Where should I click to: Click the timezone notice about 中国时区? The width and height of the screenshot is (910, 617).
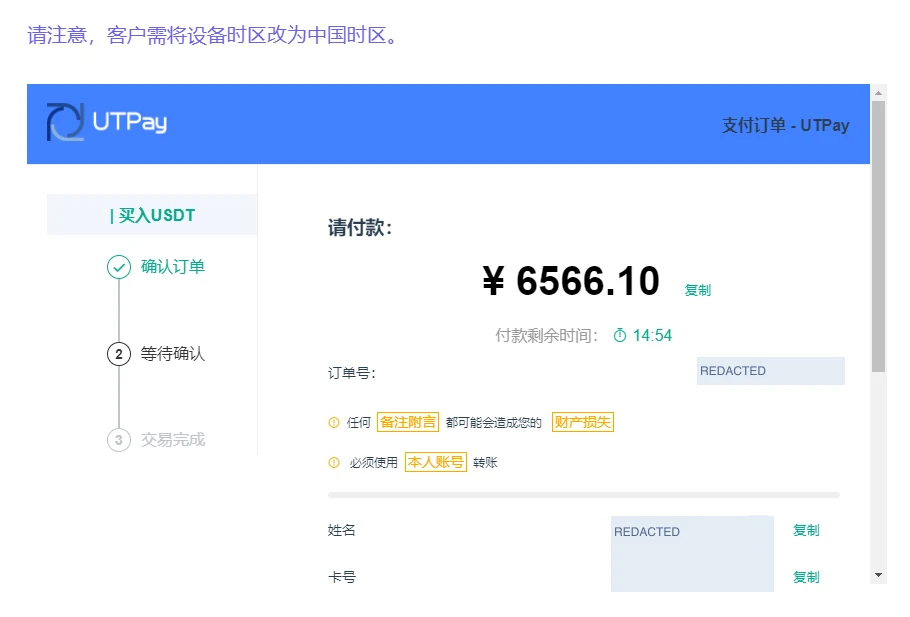click(212, 35)
